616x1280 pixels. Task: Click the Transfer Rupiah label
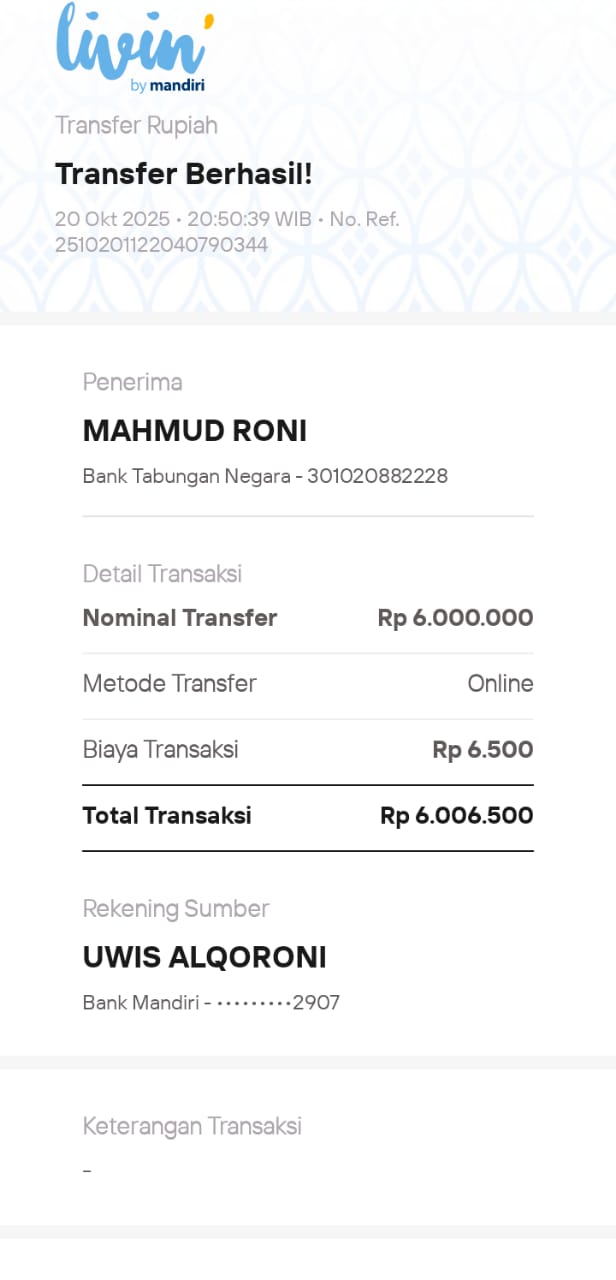(x=136, y=125)
